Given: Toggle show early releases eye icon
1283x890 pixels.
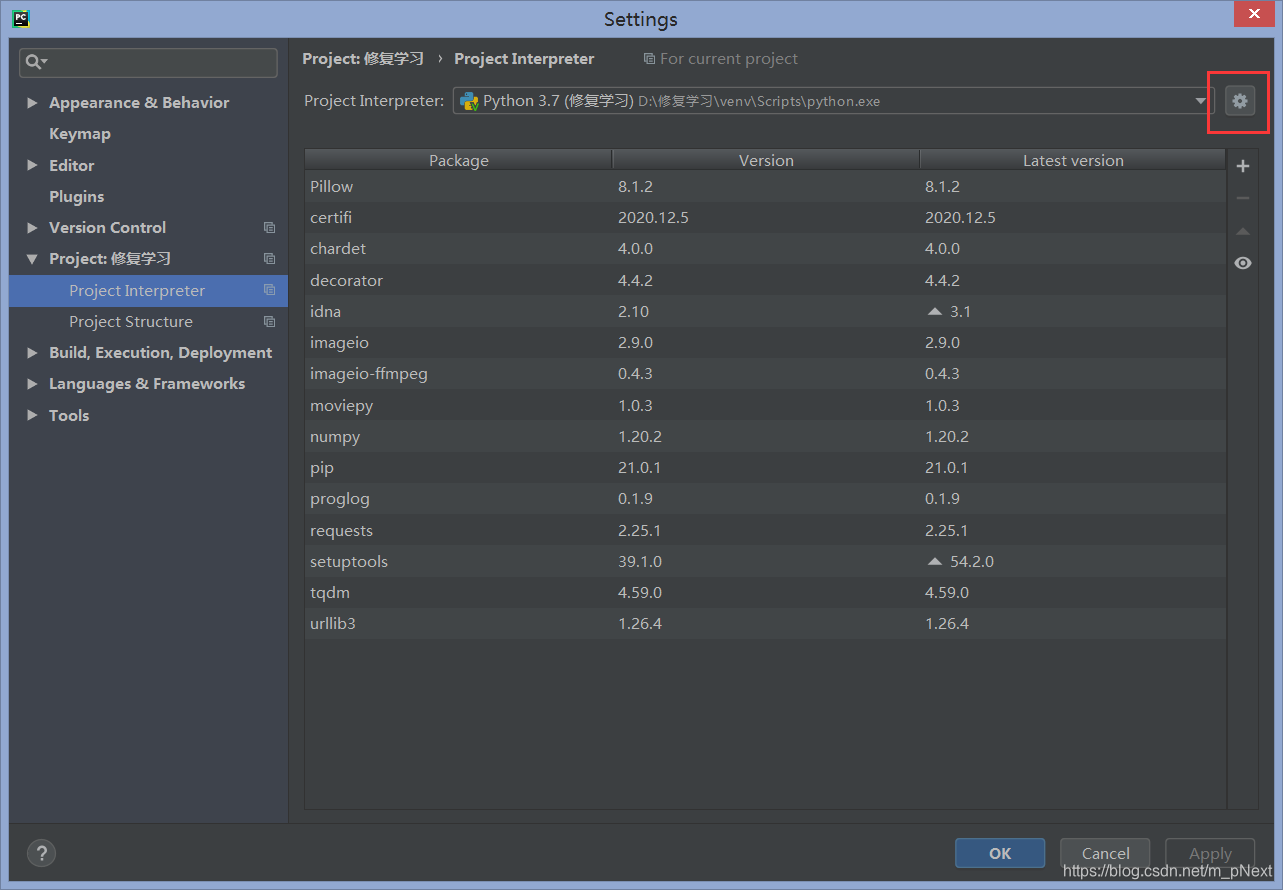Looking at the screenshot, I should [1243, 263].
